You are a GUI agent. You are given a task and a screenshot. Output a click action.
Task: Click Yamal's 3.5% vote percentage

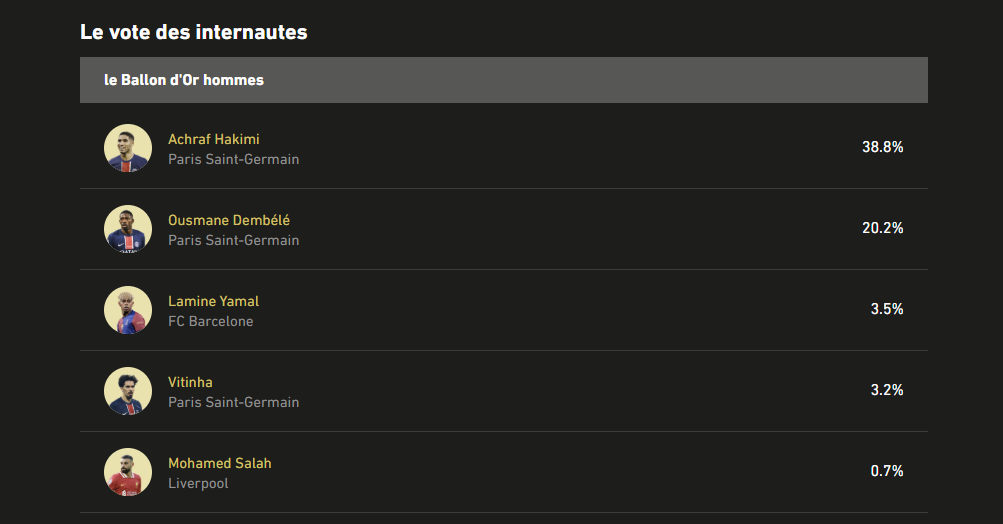pyautogui.click(x=886, y=309)
